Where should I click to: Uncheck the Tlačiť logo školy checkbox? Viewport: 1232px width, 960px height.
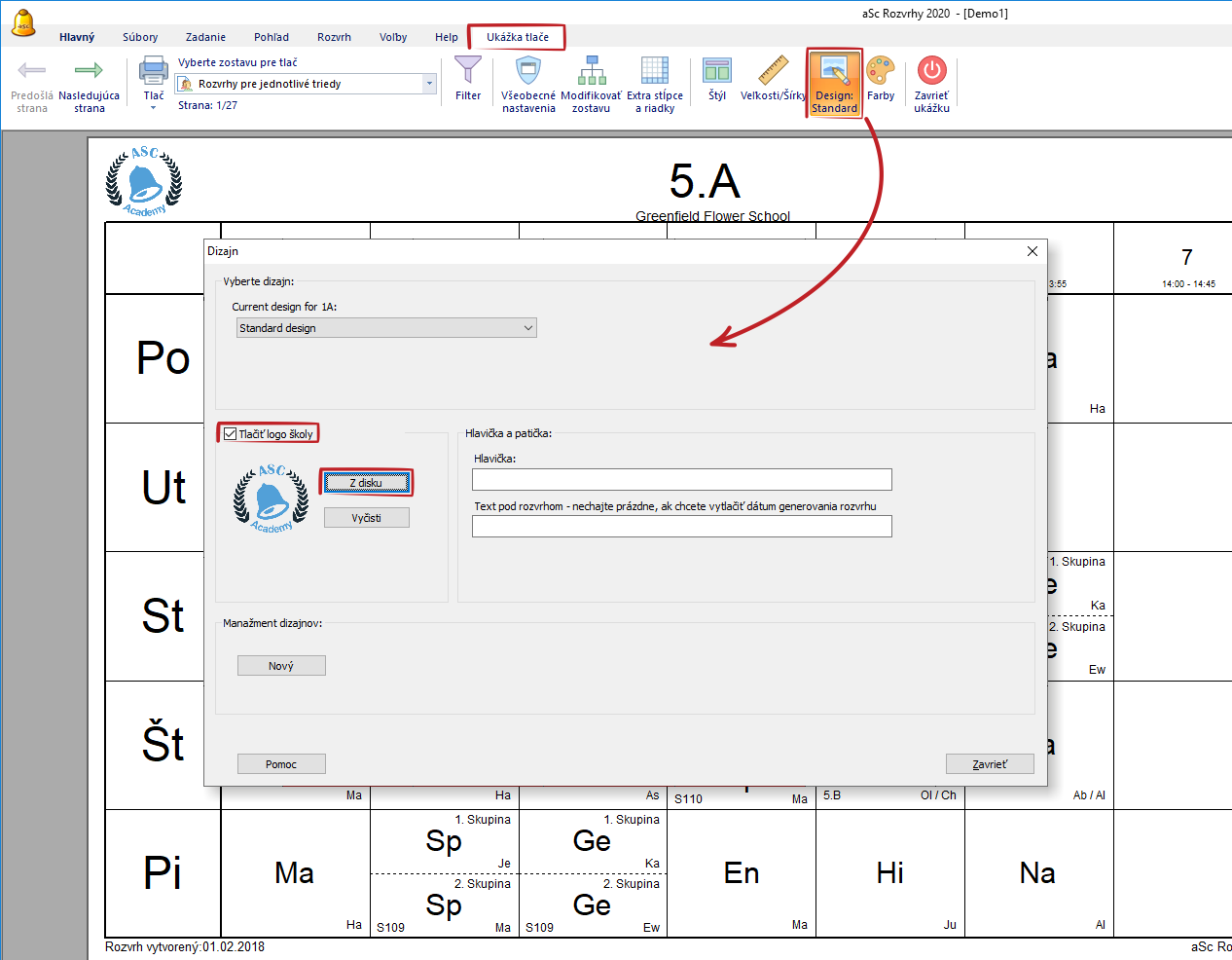231,434
